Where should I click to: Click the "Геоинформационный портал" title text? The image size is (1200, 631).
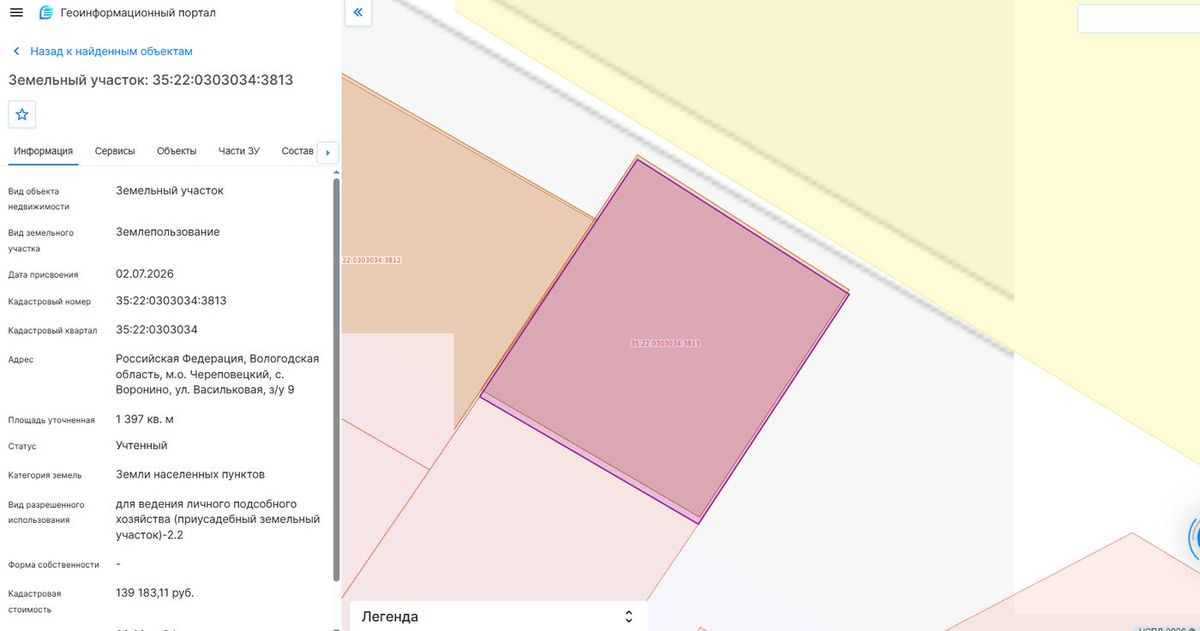(138, 13)
